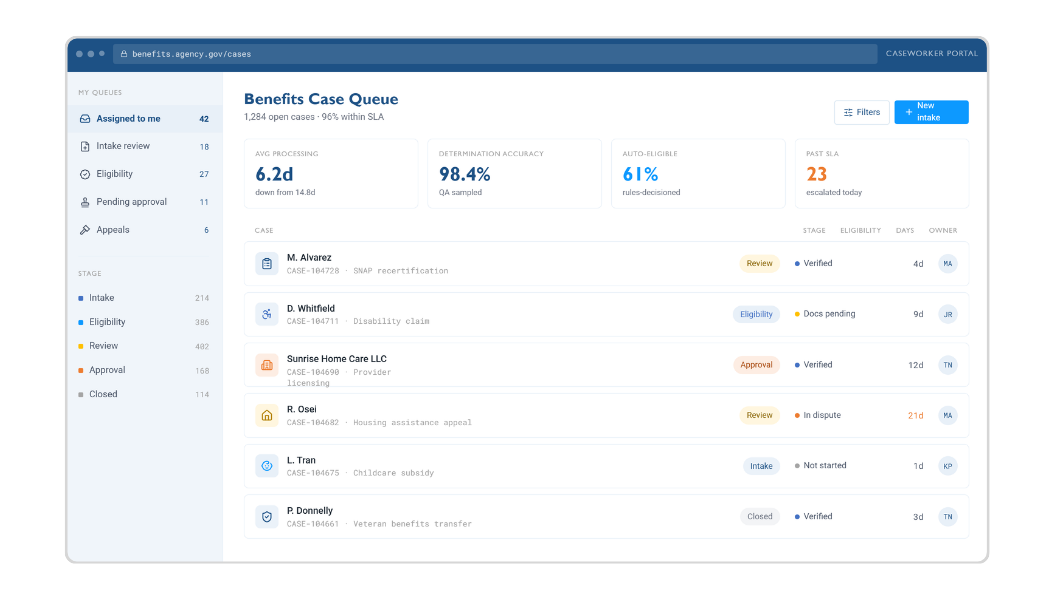Open the Assigned to me queue
1050x600 pixels.
[145, 119]
